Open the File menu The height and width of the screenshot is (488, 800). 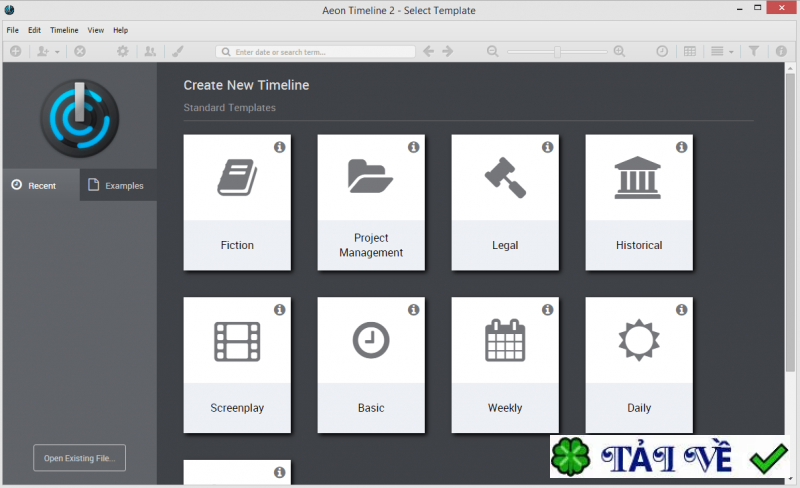coord(12,30)
